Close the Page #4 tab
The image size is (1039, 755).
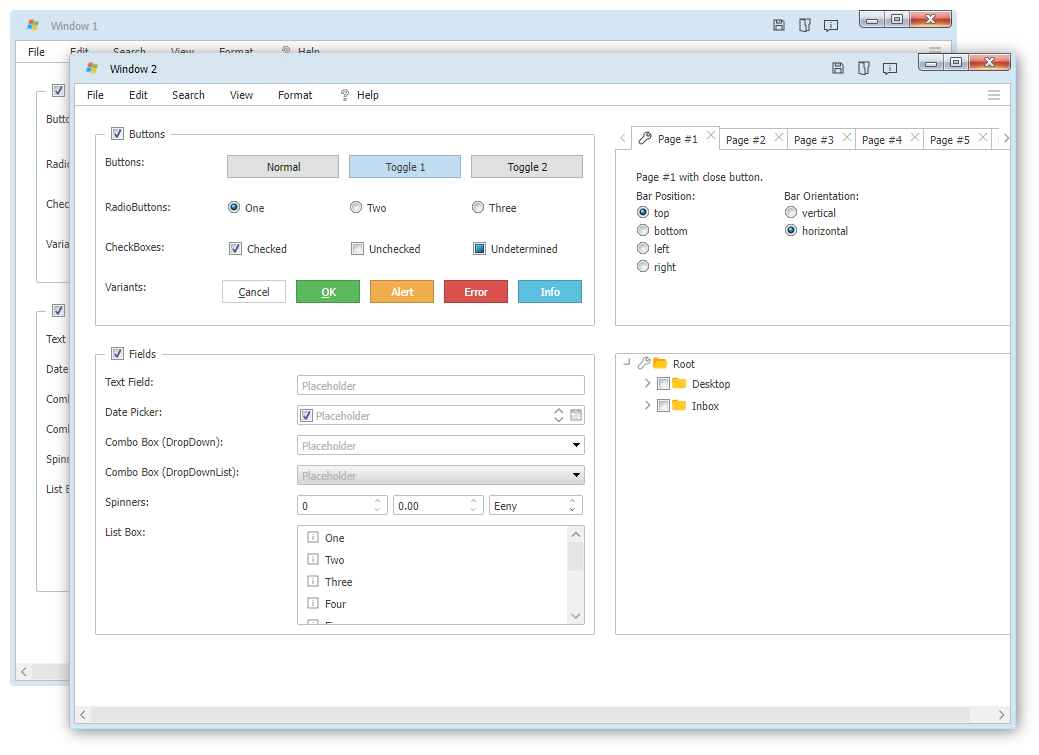point(914,137)
